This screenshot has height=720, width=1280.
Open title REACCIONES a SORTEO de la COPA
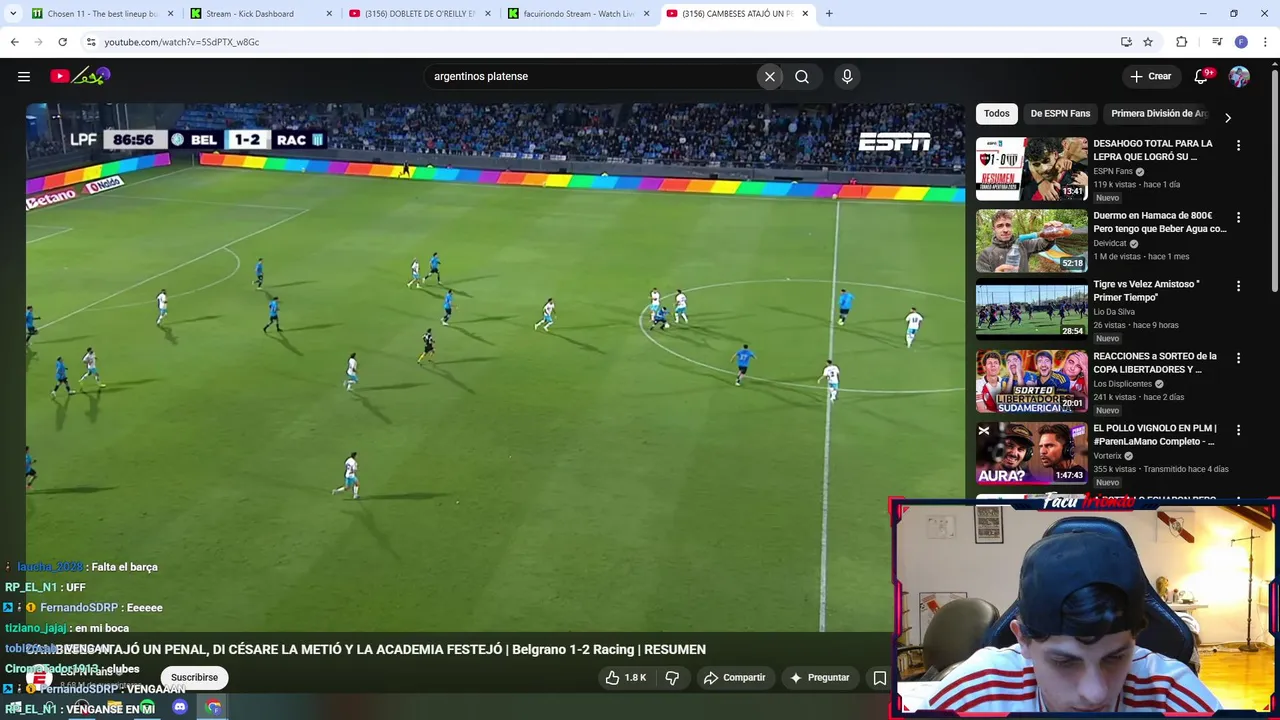1155,362
